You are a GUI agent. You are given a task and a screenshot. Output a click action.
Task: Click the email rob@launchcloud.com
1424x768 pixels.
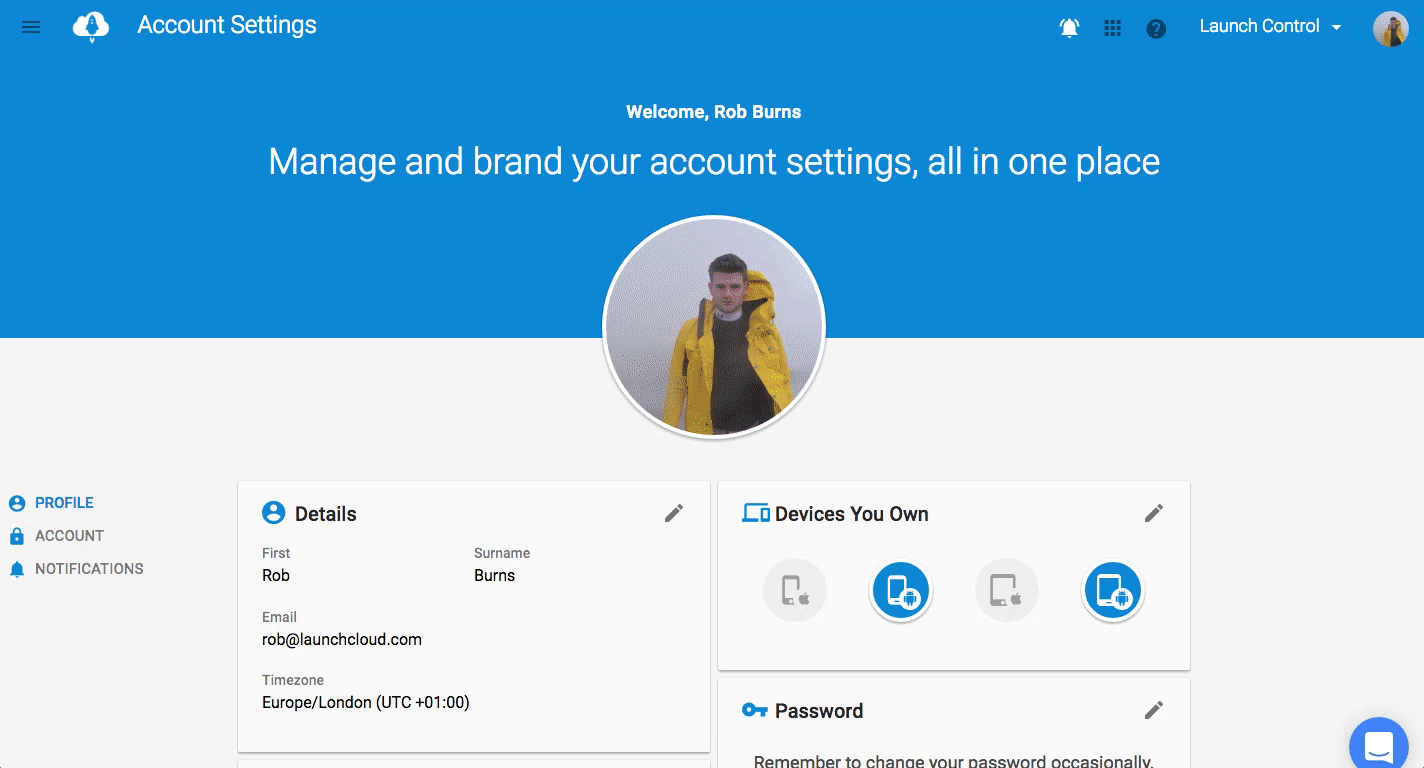coord(342,639)
